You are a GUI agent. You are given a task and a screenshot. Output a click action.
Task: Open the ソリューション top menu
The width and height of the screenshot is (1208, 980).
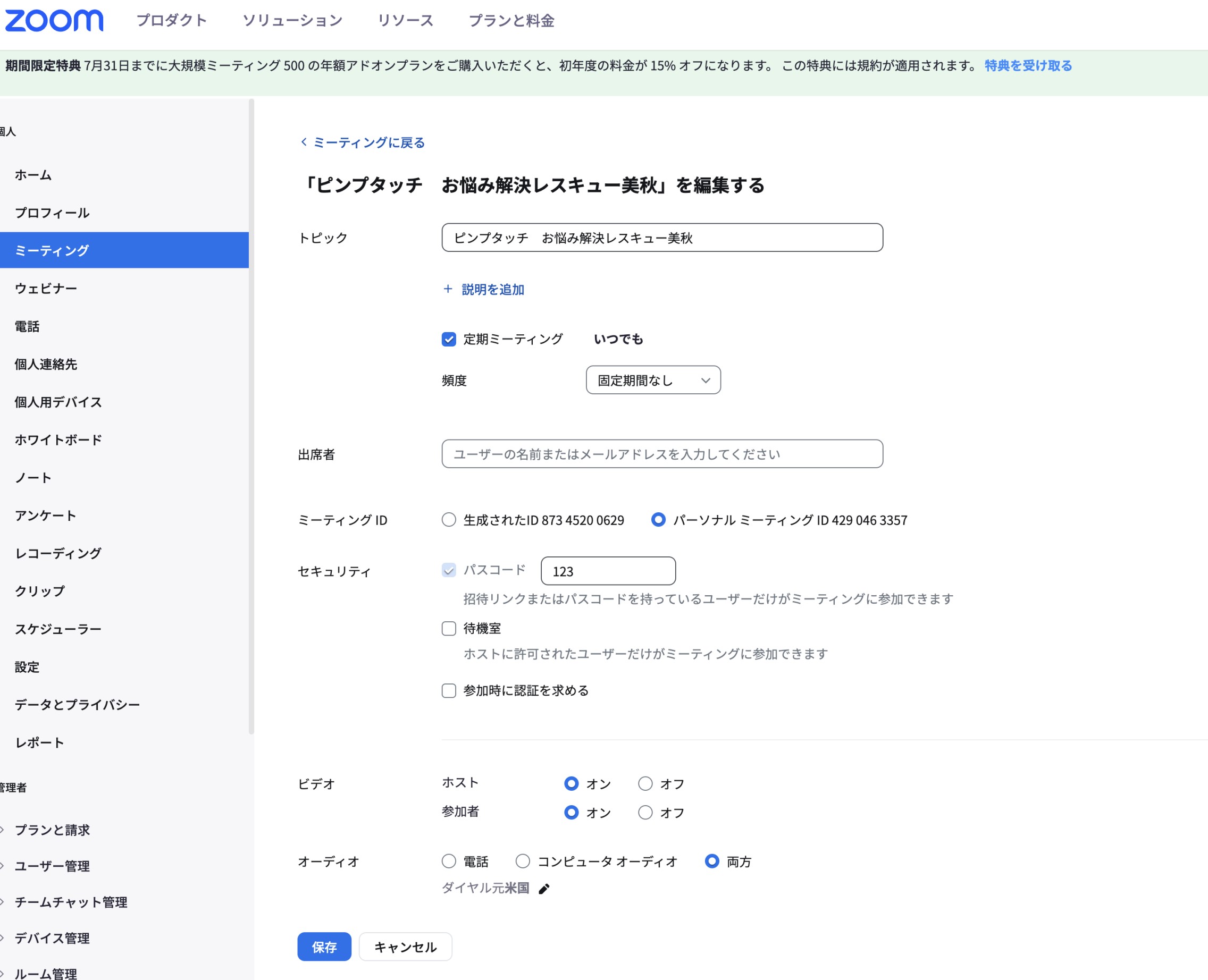292,20
